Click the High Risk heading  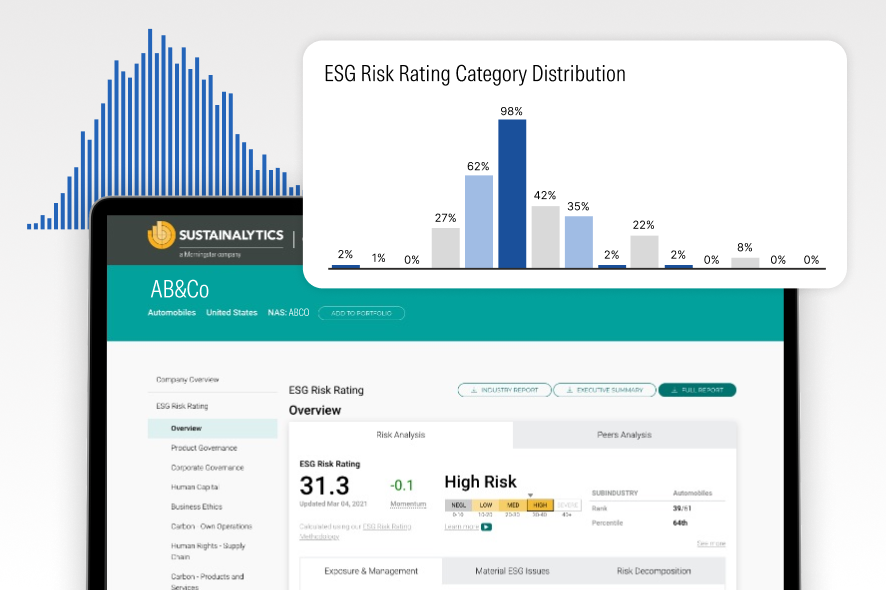coord(480,482)
